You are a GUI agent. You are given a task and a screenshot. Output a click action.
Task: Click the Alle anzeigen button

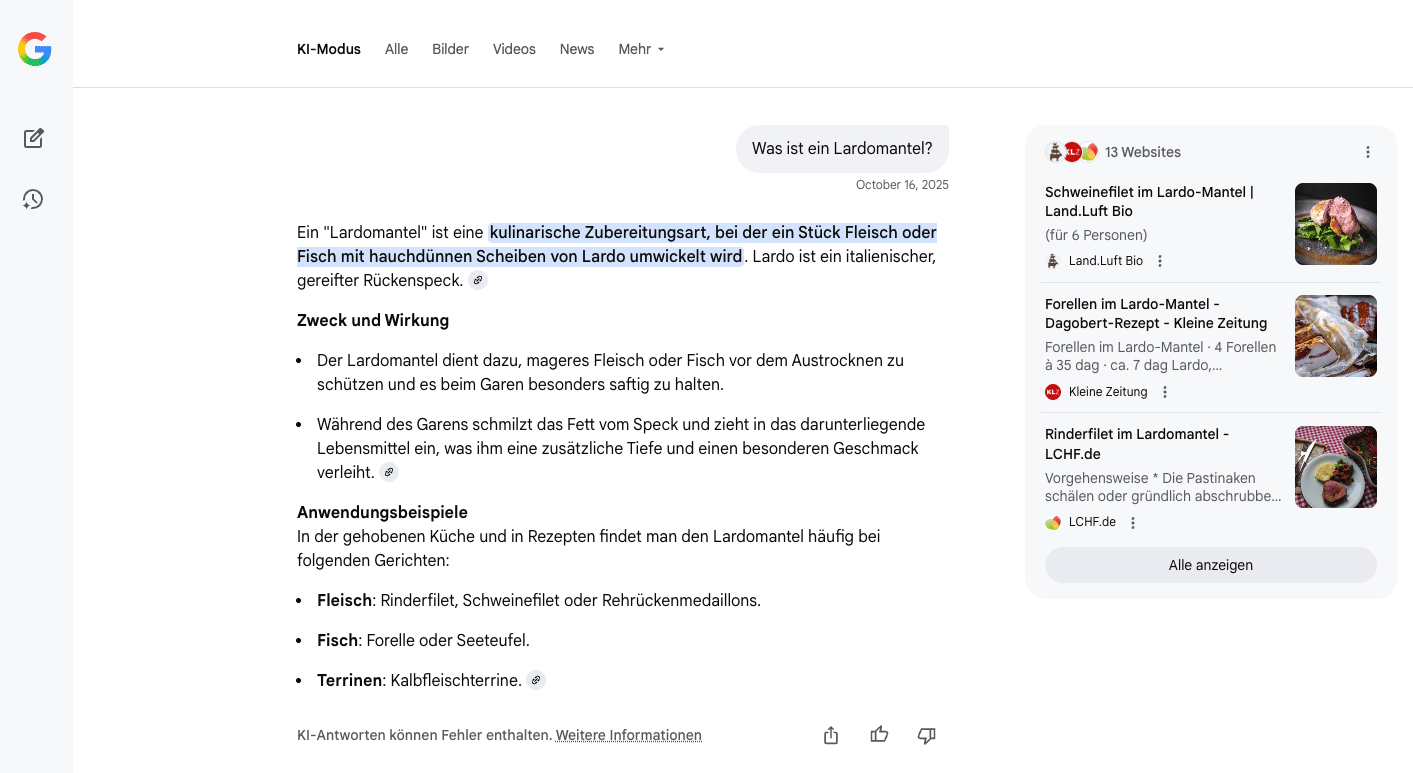click(x=1210, y=565)
